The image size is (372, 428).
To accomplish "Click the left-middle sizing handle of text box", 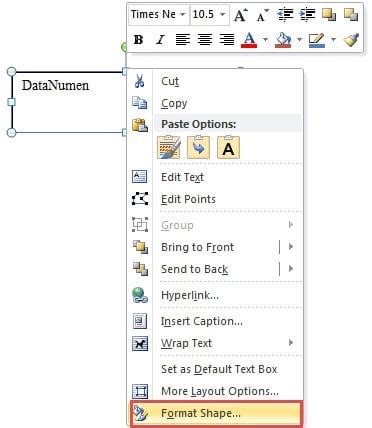I will [11, 102].
